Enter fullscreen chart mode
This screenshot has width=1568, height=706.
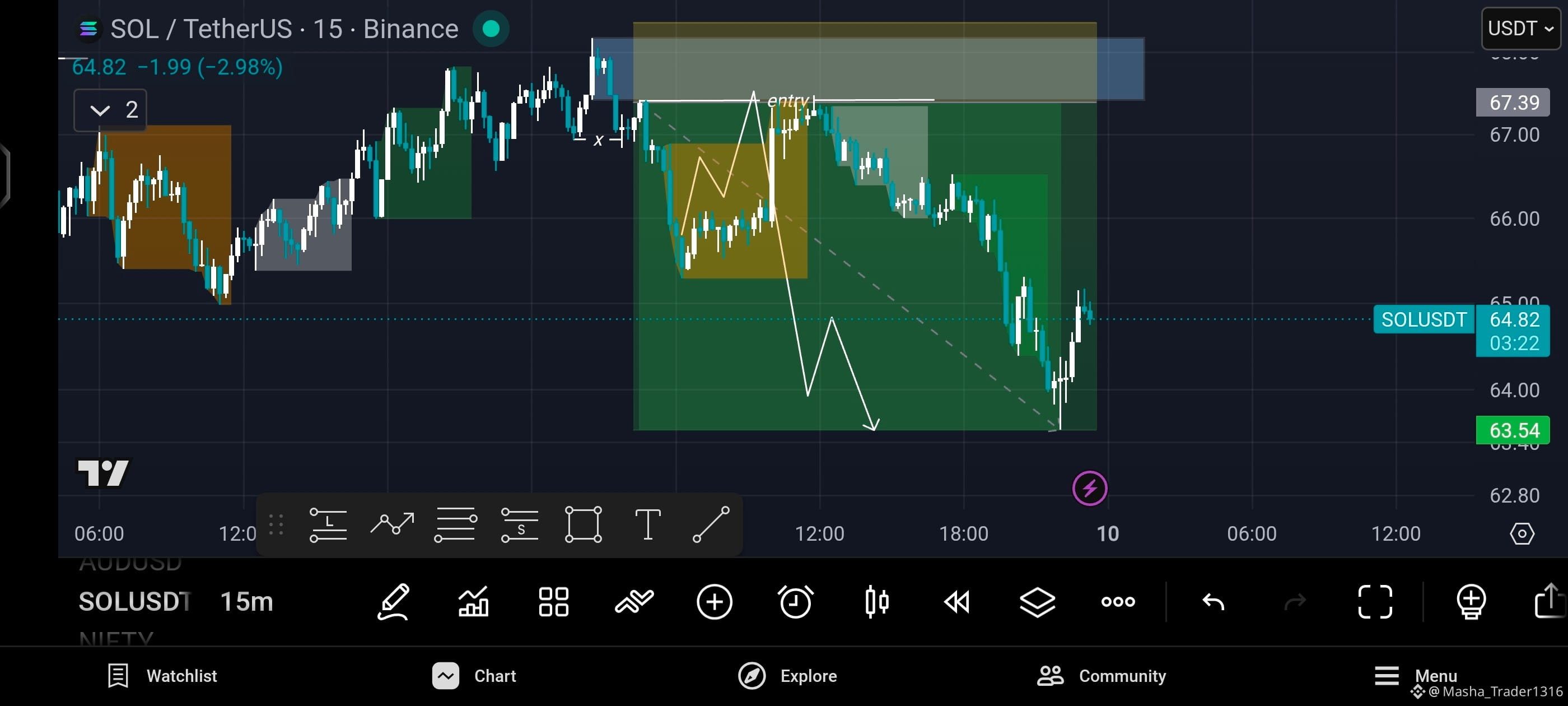pyautogui.click(x=1375, y=602)
